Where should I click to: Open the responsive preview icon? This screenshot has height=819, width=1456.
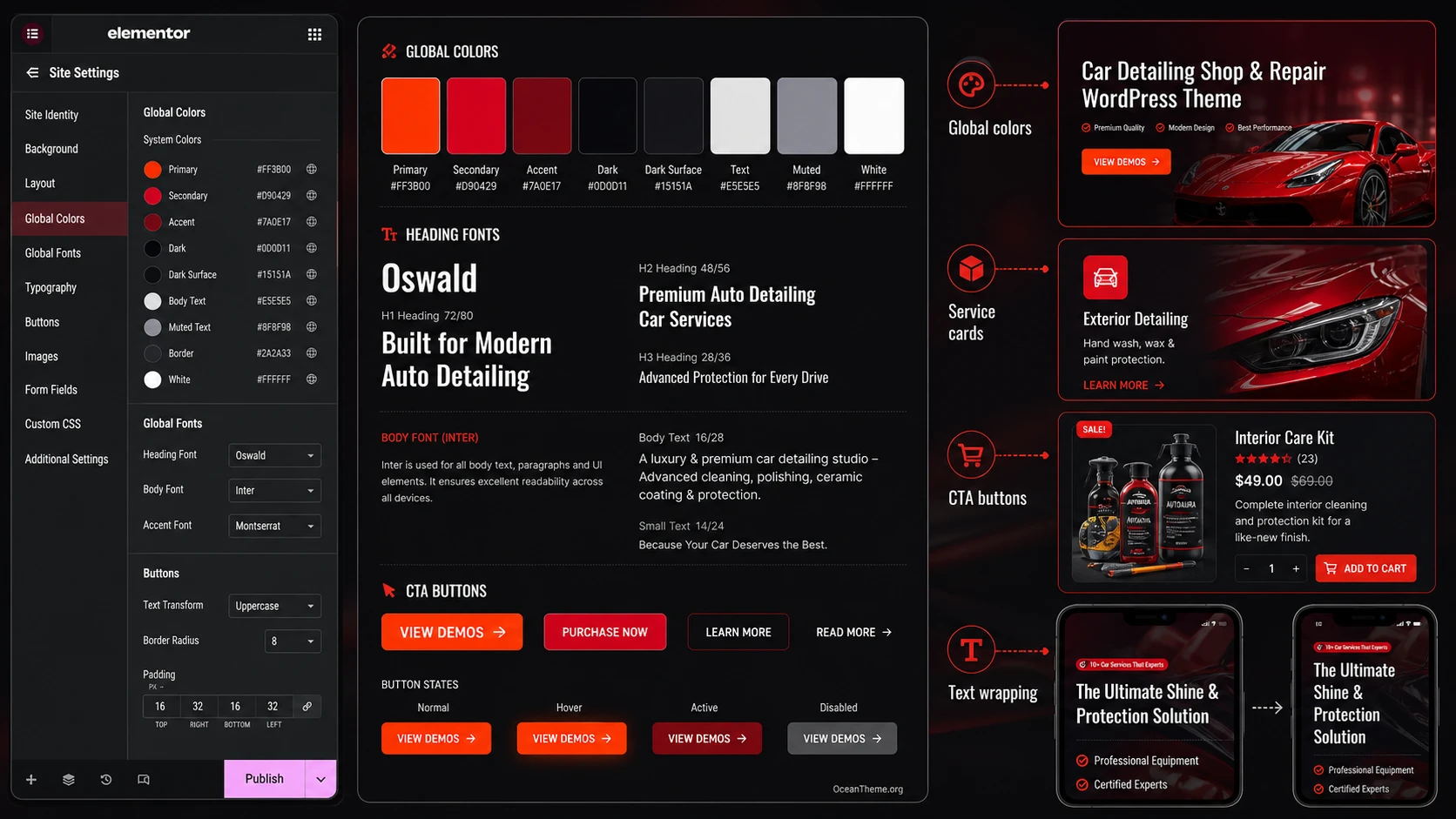coord(144,780)
